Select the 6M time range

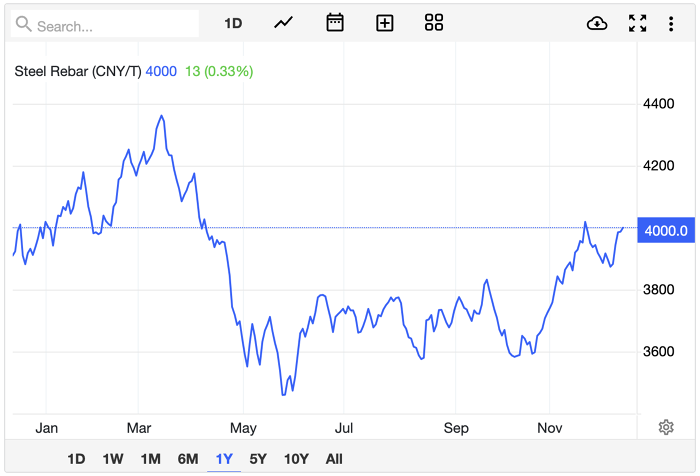pyautogui.click(x=188, y=459)
